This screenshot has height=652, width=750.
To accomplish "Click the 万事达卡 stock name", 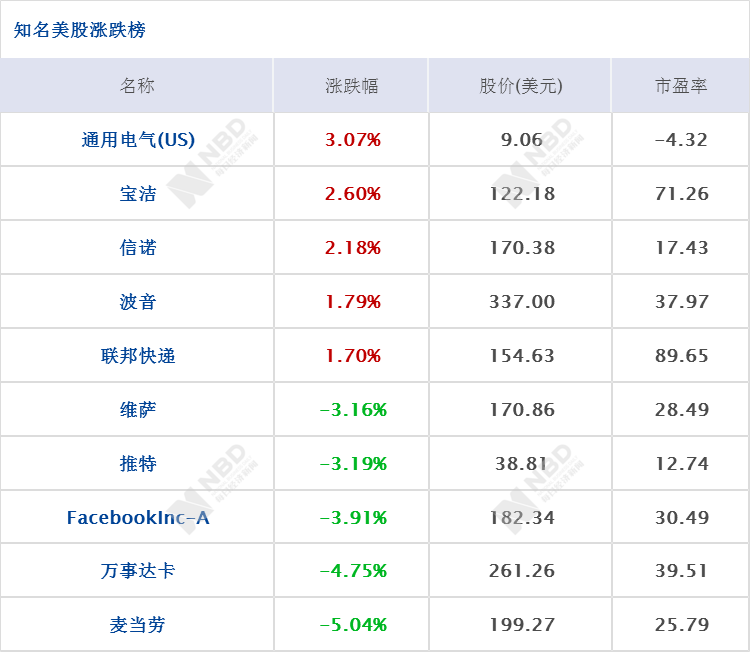I will pos(138,572).
